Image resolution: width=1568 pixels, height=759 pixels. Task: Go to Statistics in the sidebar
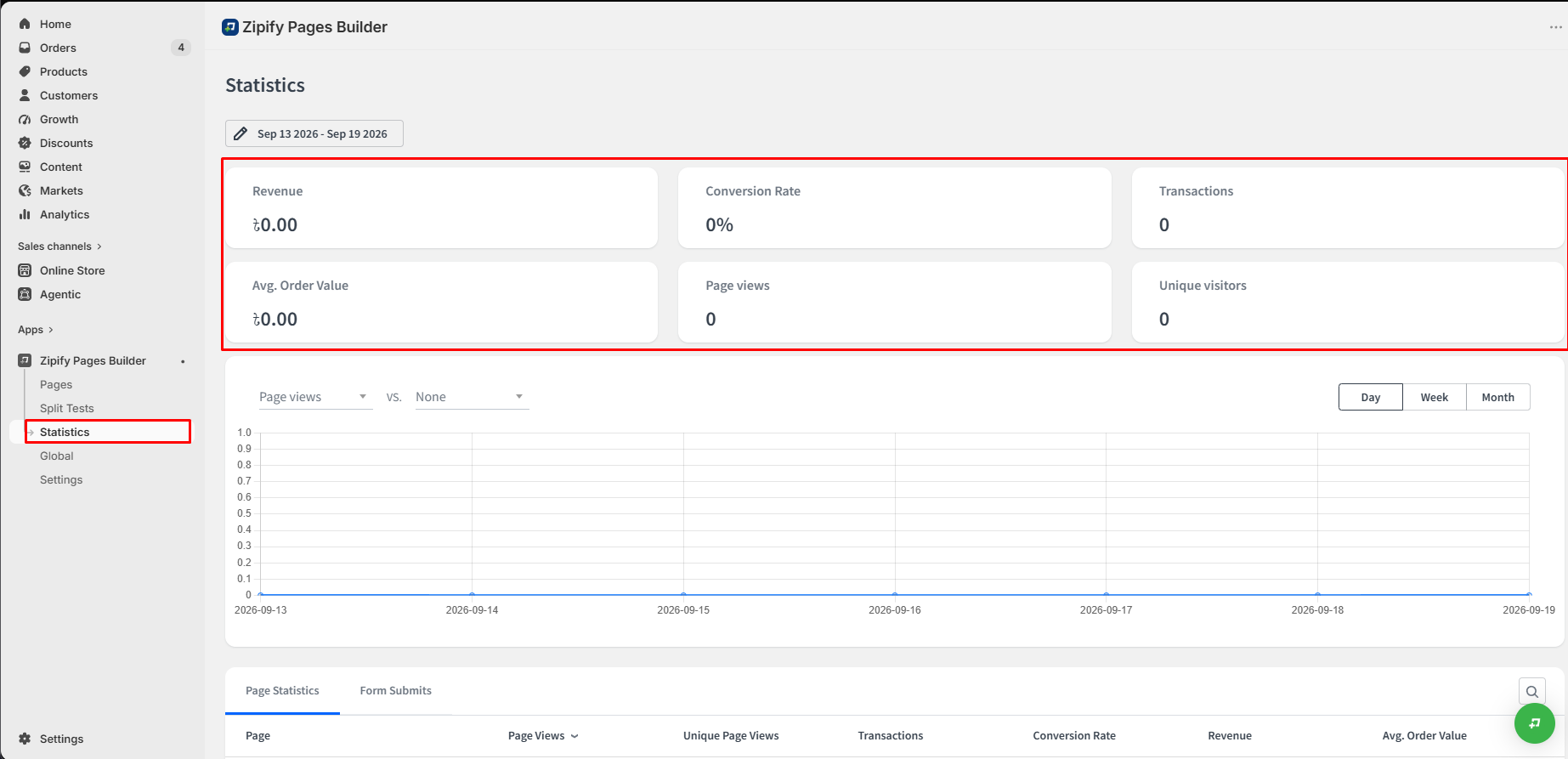65,432
